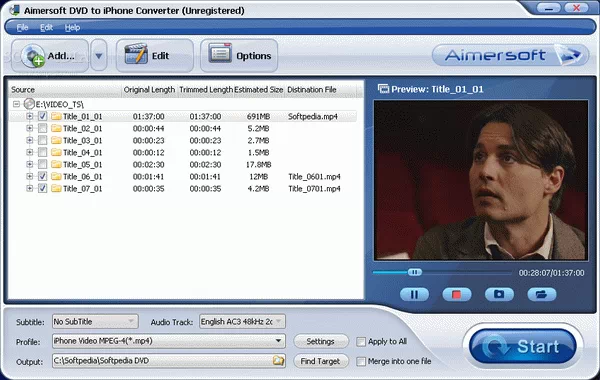Expand the Title_01_01 node

[x=29, y=116]
